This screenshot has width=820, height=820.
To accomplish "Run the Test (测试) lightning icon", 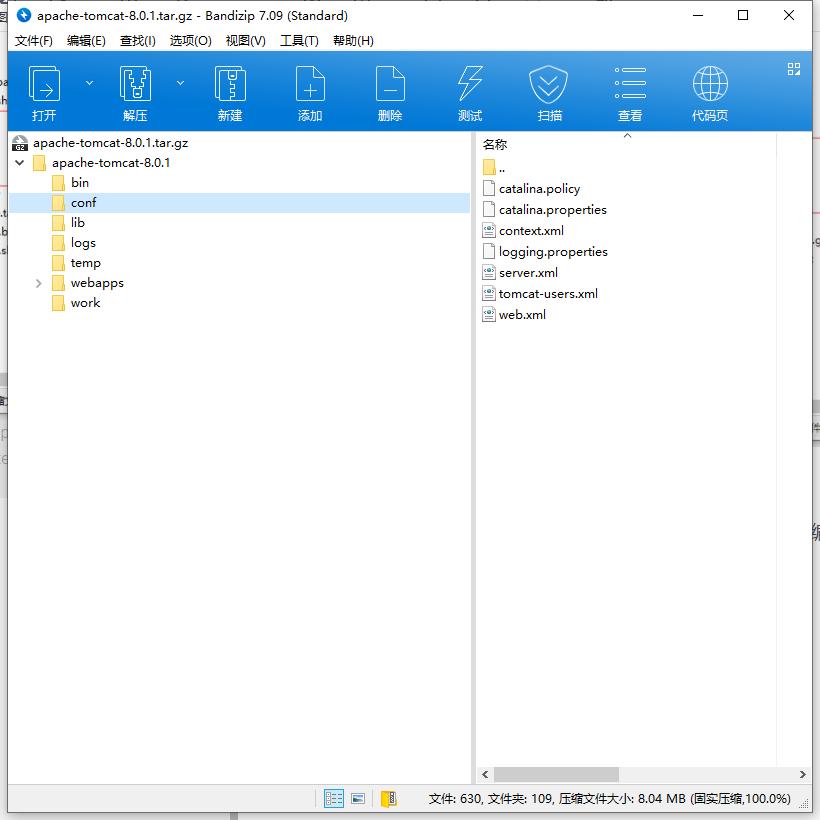I will [470, 84].
